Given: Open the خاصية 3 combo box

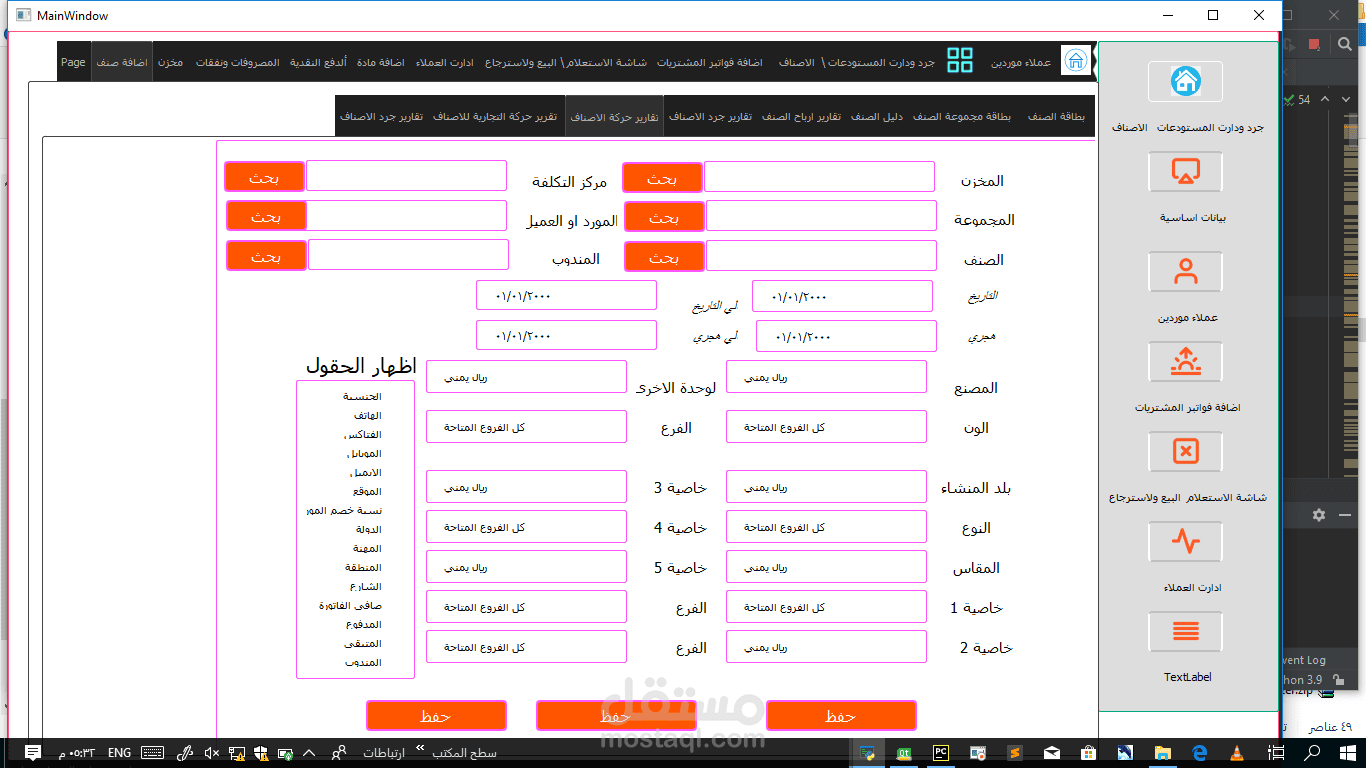Looking at the screenshot, I should [x=526, y=487].
